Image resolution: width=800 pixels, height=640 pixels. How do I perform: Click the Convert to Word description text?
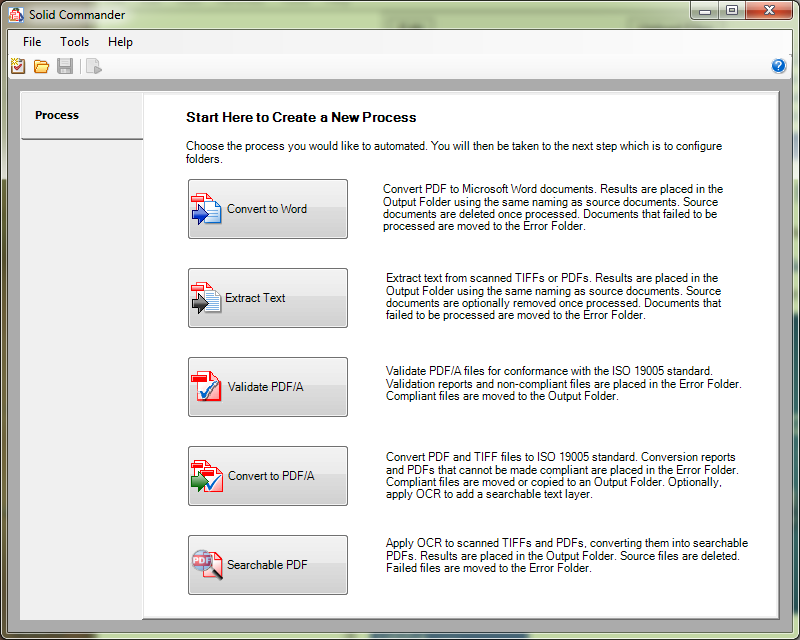click(x=553, y=208)
